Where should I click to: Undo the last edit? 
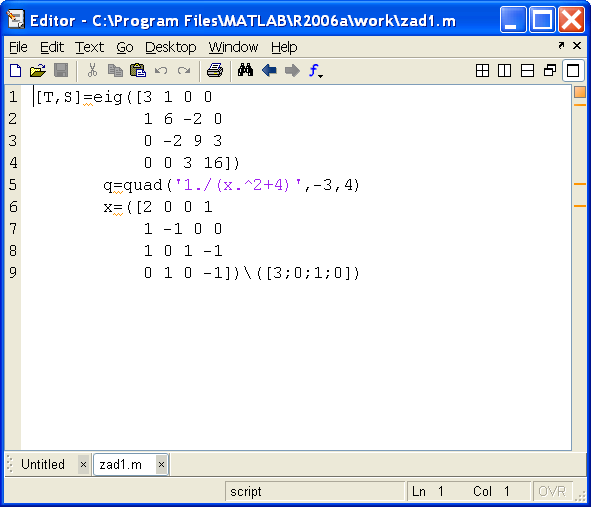[x=161, y=70]
